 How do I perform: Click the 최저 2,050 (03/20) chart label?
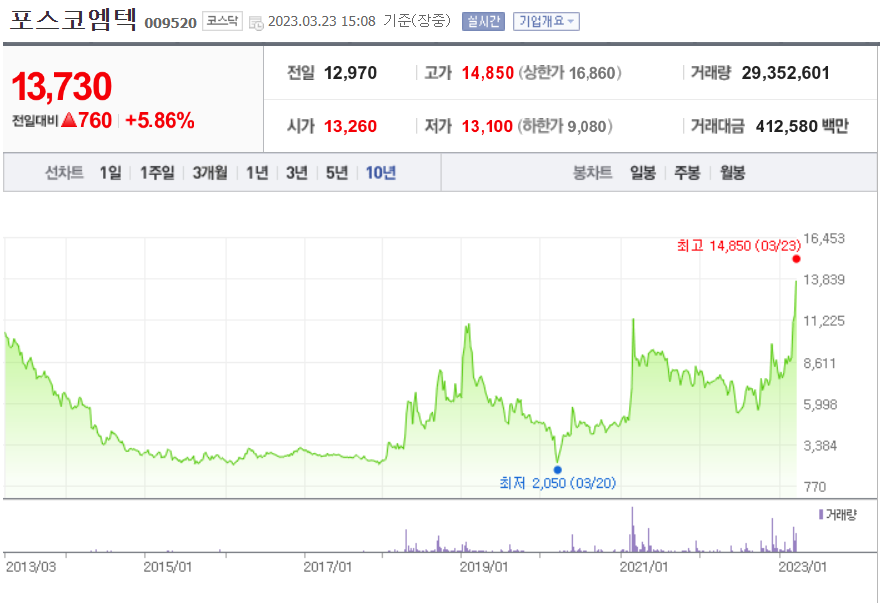[x=557, y=483]
